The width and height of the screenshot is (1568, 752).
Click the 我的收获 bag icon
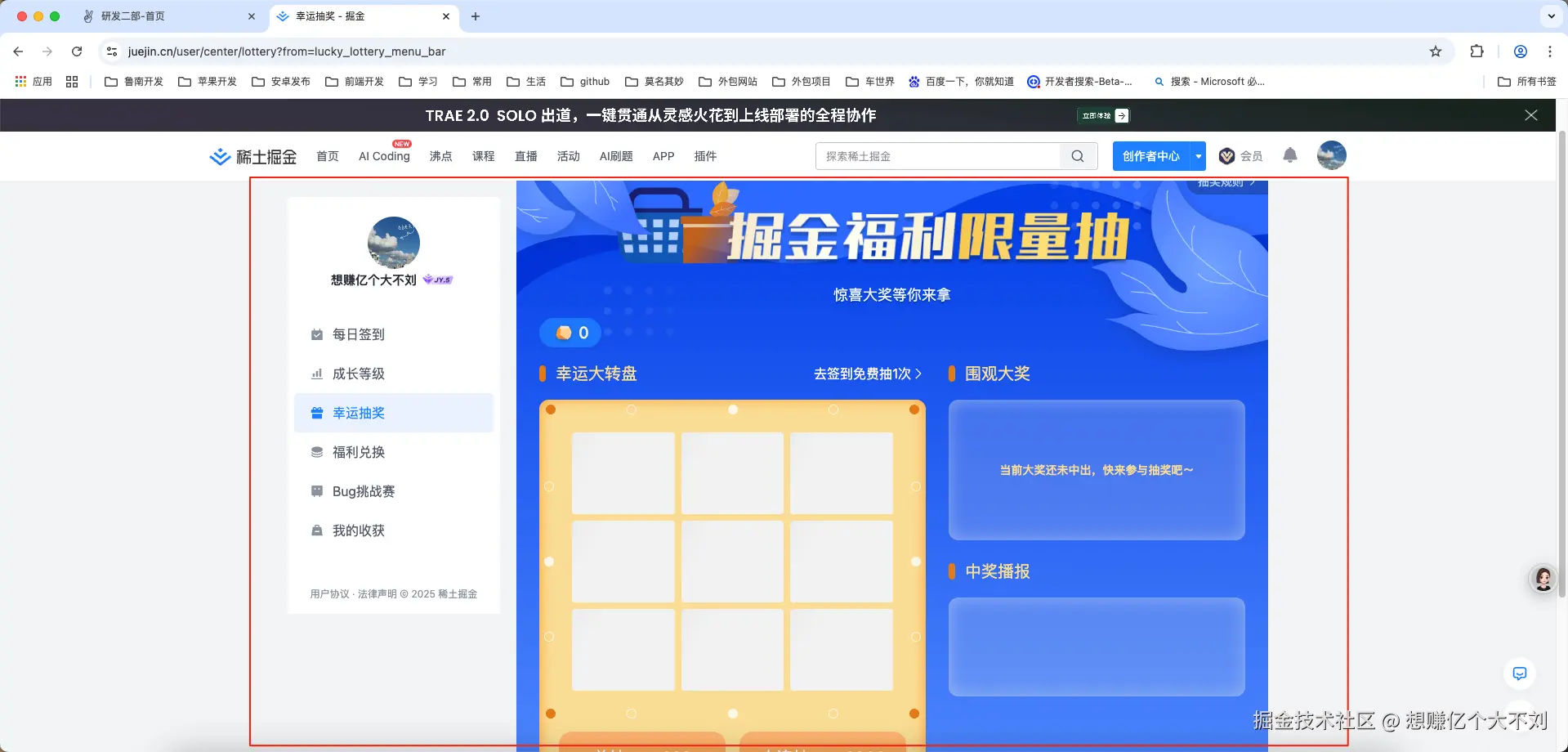pos(317,530)
